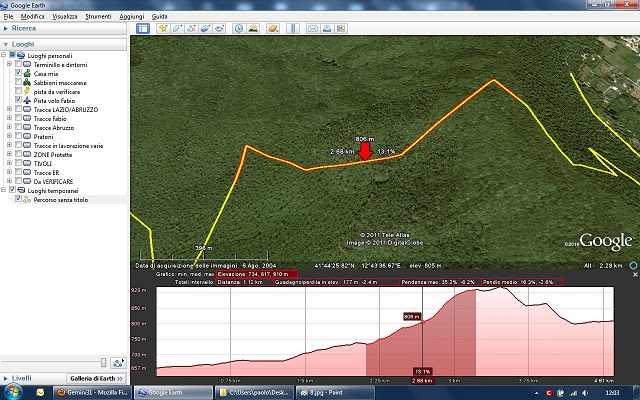Image resolution: width=640 pixels, height=400 pixels.
Task: Select the Tracce in lavorazione varie folder
Action: point(68,146)
